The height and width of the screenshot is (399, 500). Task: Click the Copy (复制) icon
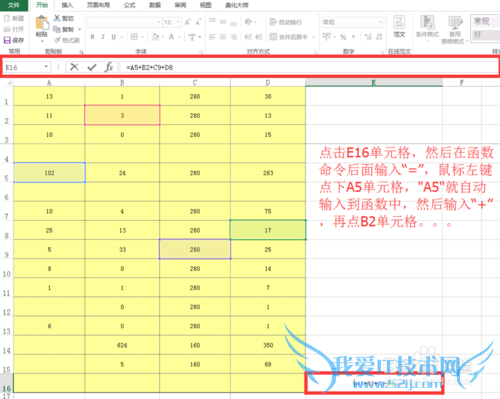[x=57, y=29]
